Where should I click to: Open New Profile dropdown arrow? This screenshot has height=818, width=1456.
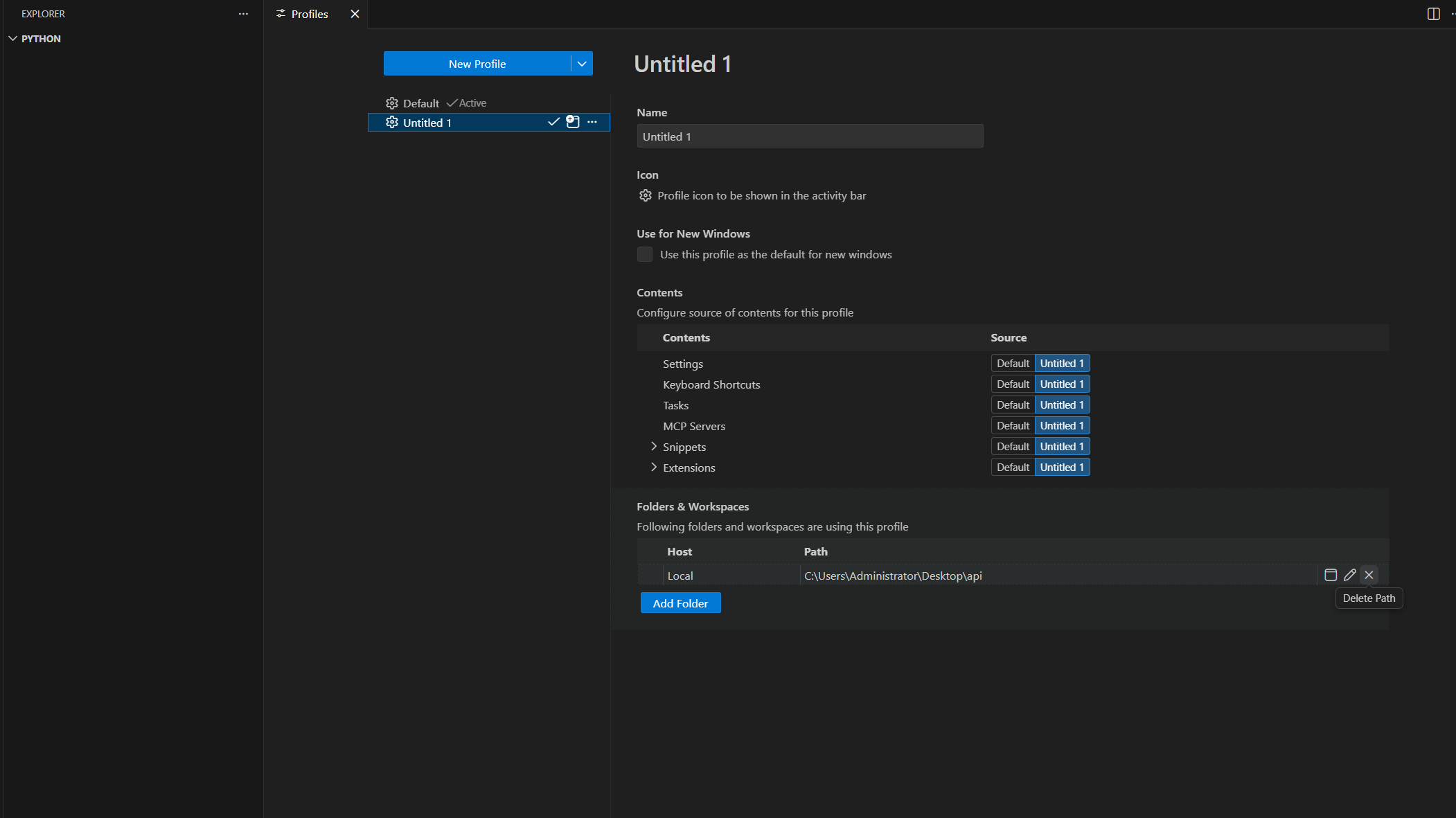coord(582,64)
